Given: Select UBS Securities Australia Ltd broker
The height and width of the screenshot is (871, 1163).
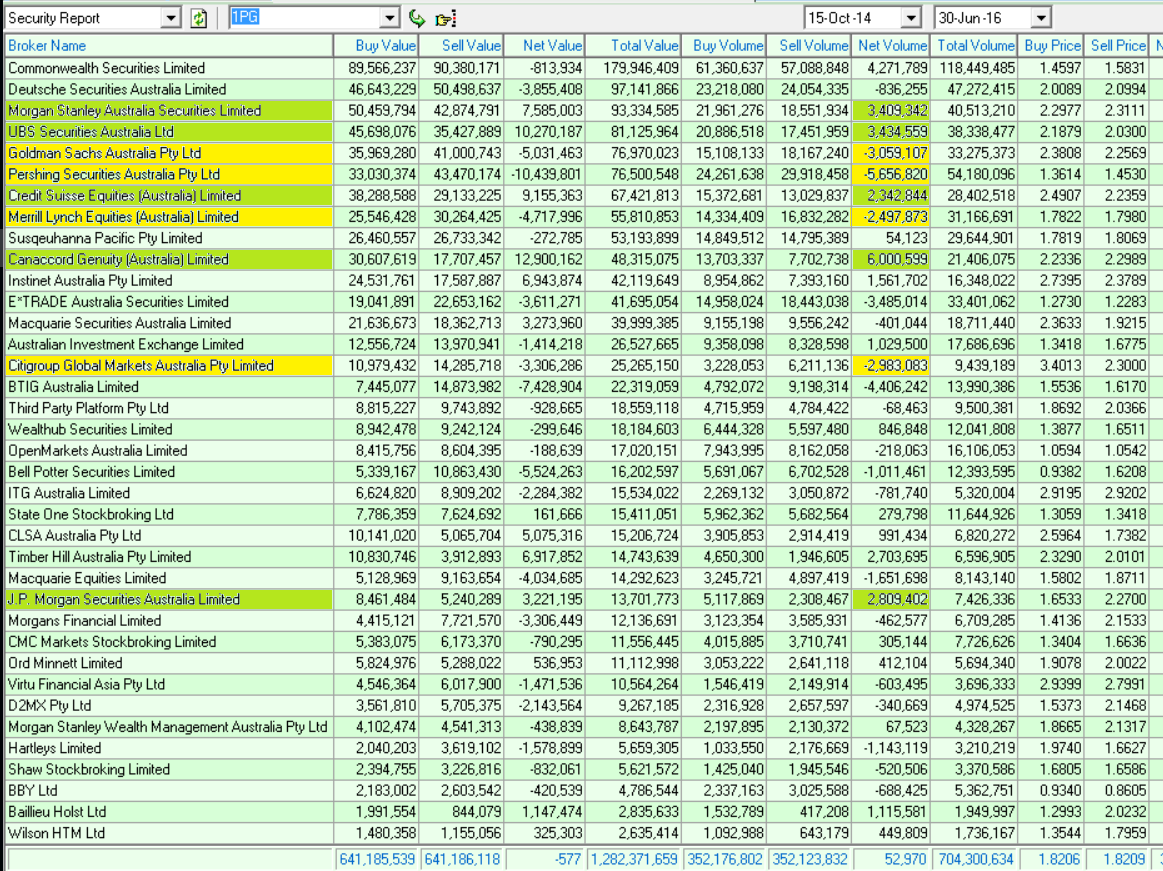Looking at the screenshot, I should tap(168, 132).
